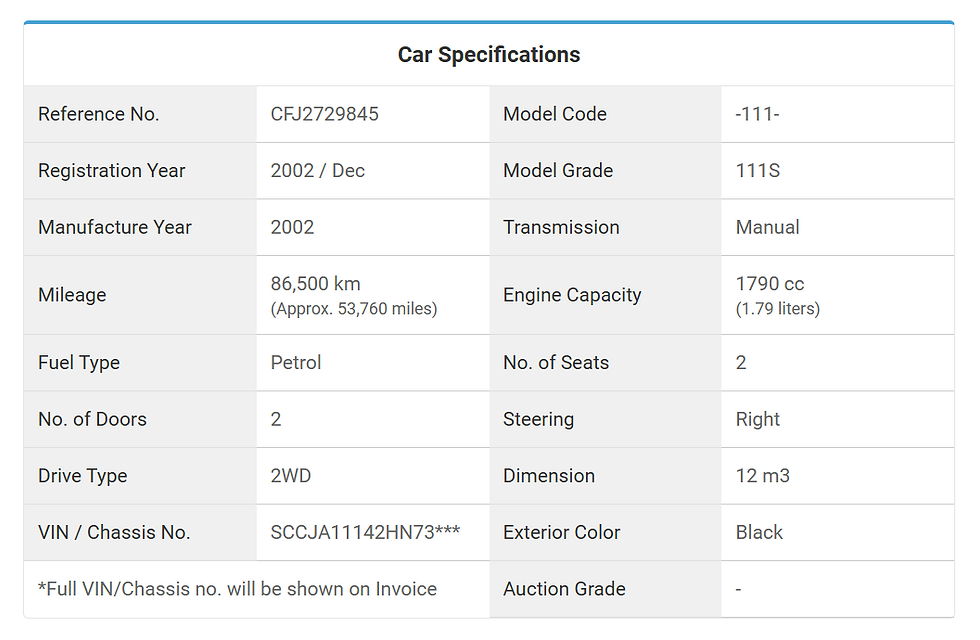This screenshot has height=640, width=980.
Task: Click the No. of Doors label
Action: [x=92, y=419]
